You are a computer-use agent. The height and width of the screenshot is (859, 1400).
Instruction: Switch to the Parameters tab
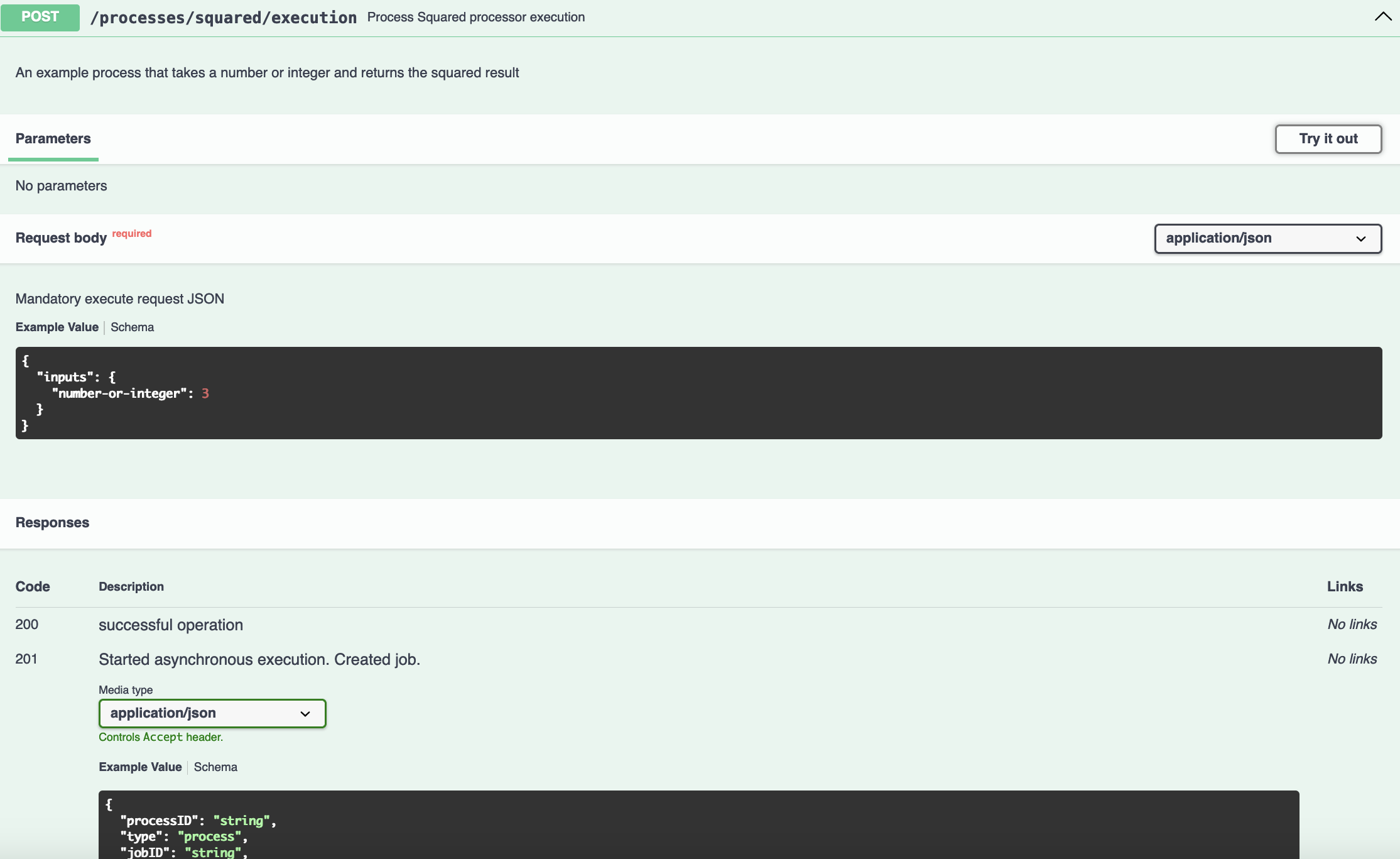[x=53, y=139]
